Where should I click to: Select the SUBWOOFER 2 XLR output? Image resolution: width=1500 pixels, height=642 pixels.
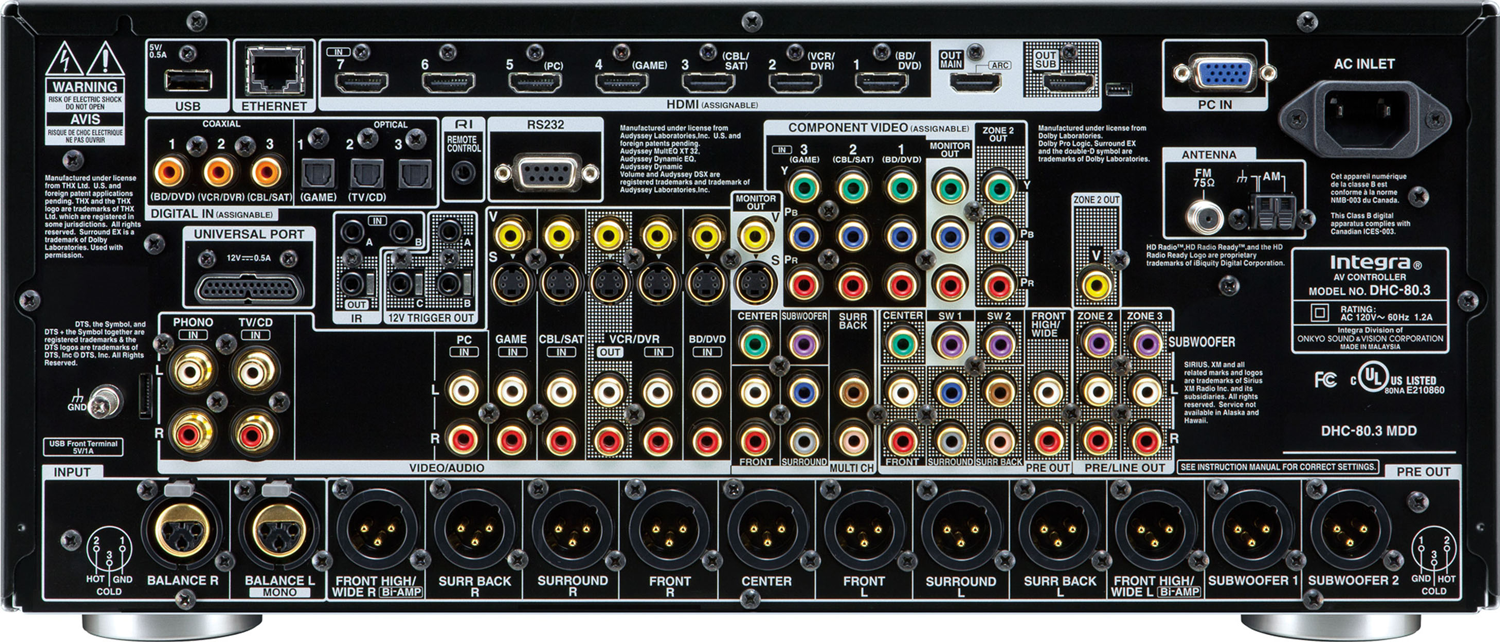pyautogui.click(x=1352, y=529)
